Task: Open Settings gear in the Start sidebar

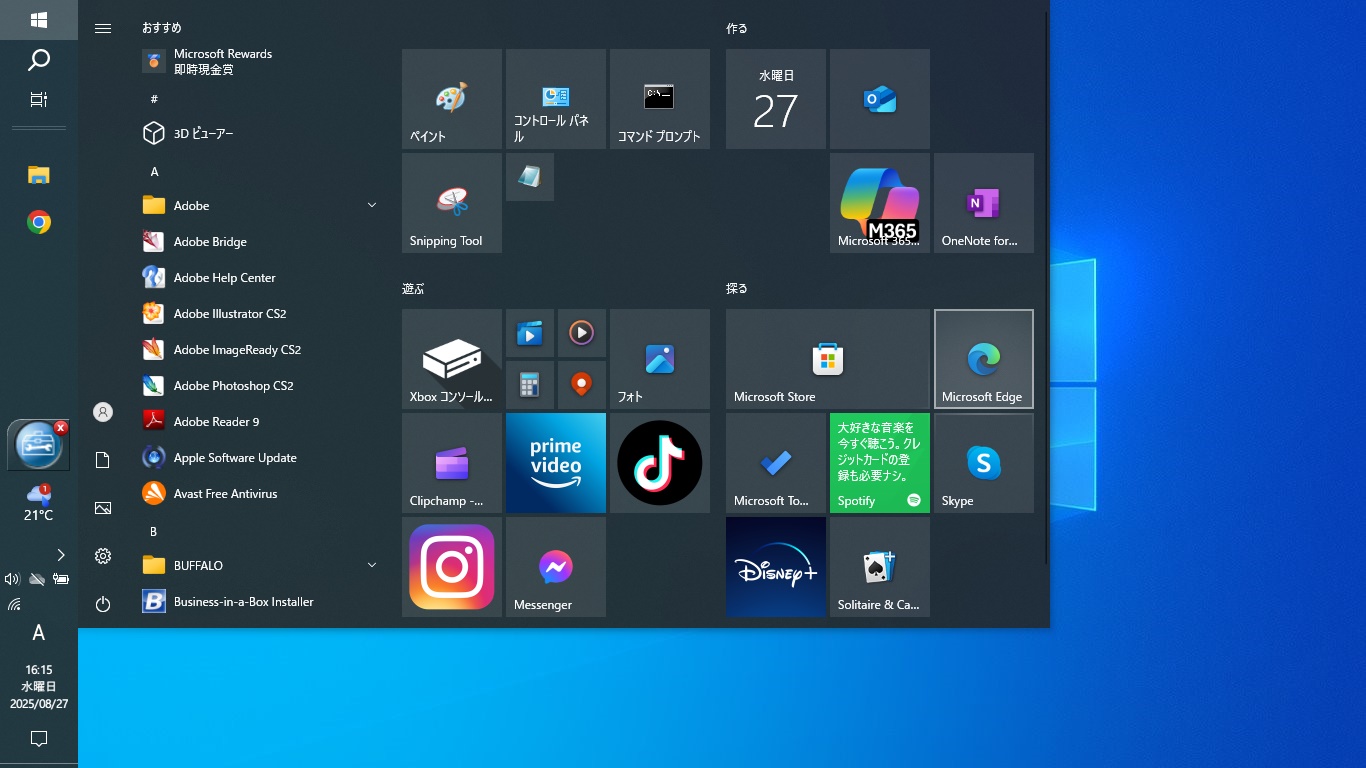Action: 103,556
